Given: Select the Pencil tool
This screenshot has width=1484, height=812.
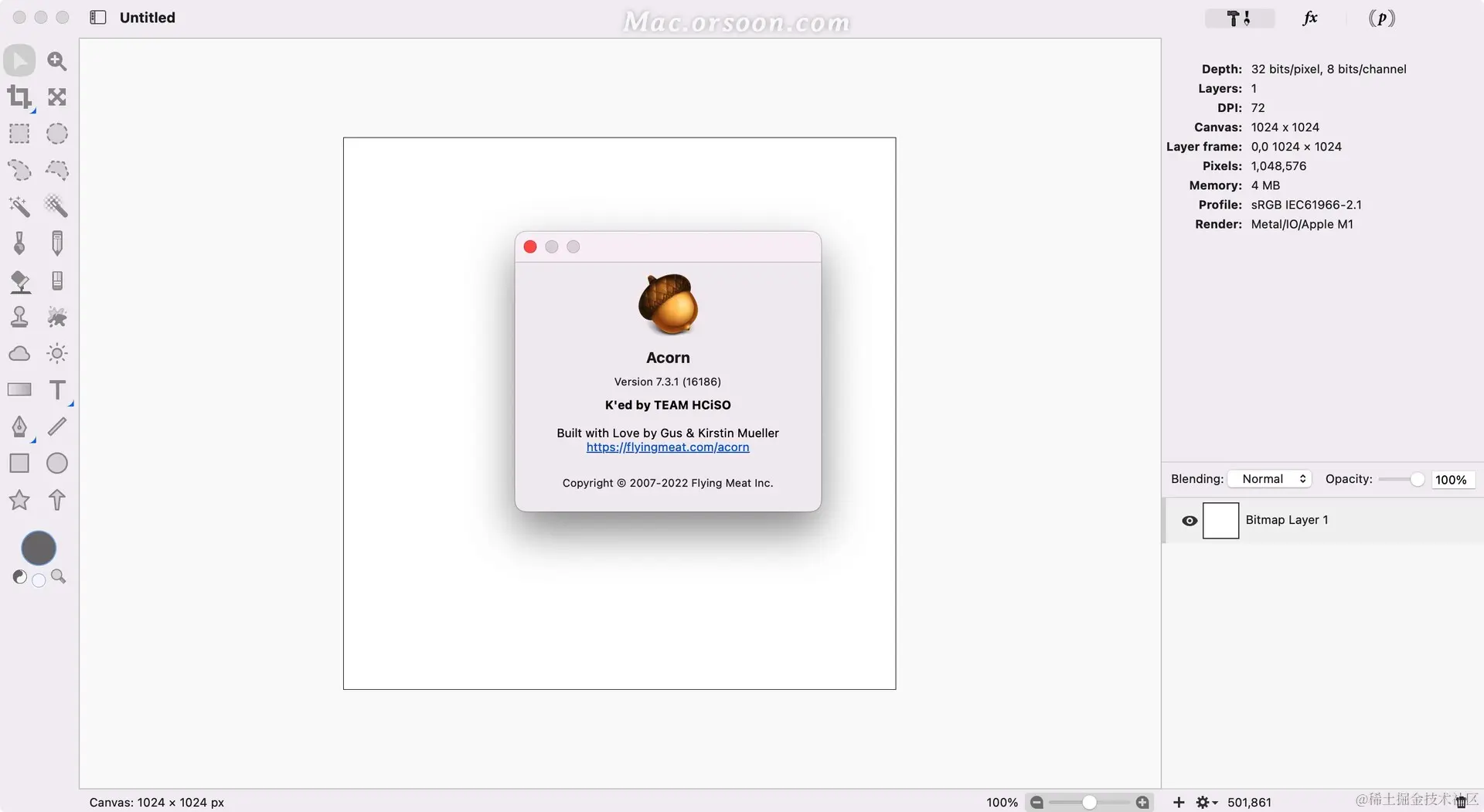Looking at the screenshot, I should [57, 243].
